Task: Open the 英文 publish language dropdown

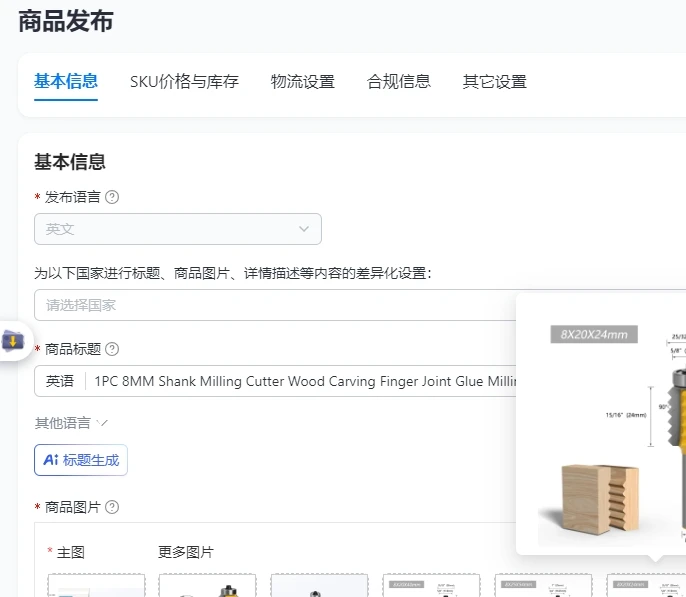Action: pyautogui.click(x=178, y=229)
